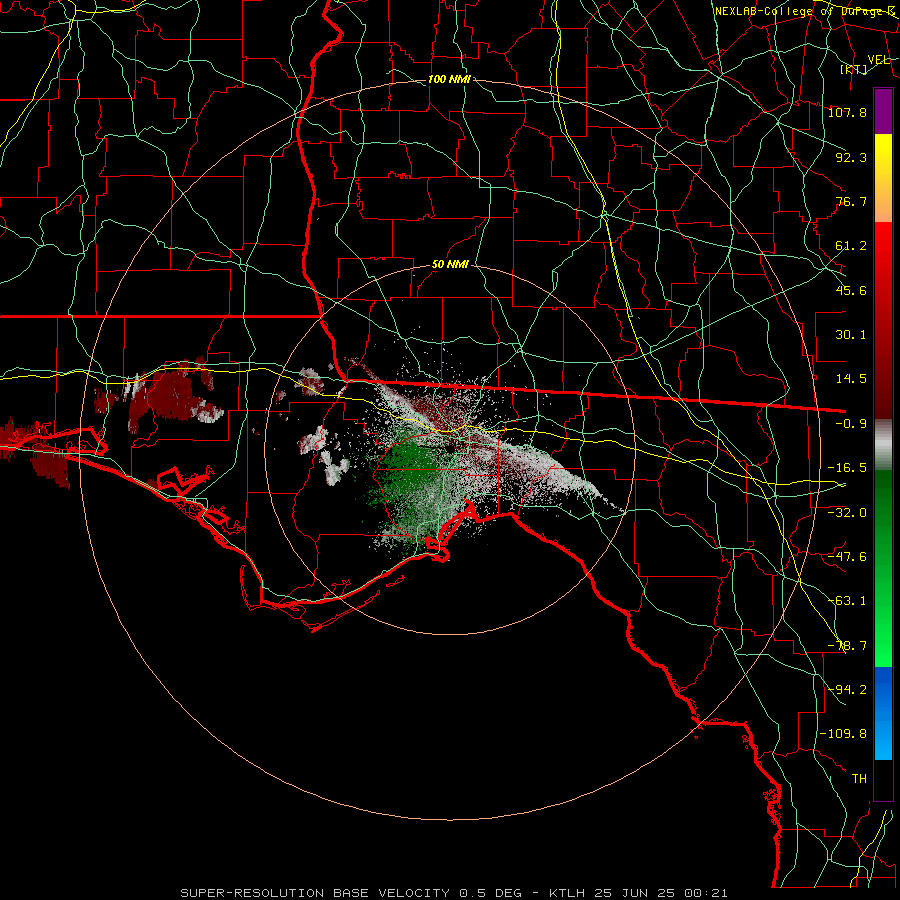The image size is (900, 900).
Task: Select the -0.9 value on velocity scale
Action: coord(851,424)
